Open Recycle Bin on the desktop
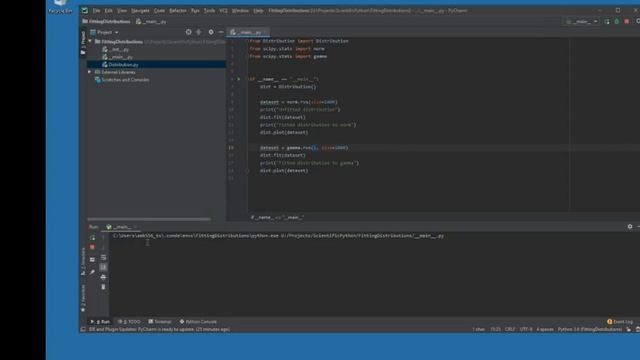The image size is (640, 360). pyautogui.click(x=60, y=7)
